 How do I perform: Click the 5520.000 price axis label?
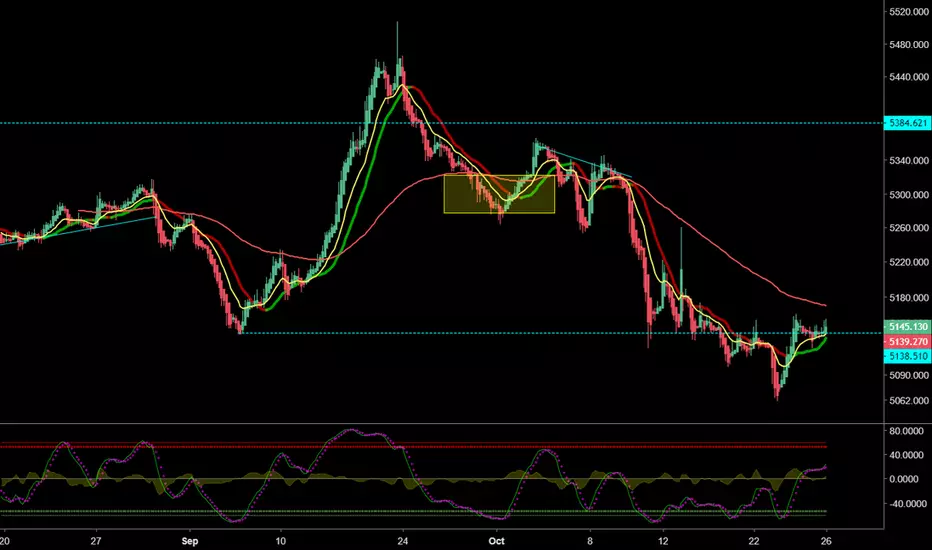(x=909, y=11)
